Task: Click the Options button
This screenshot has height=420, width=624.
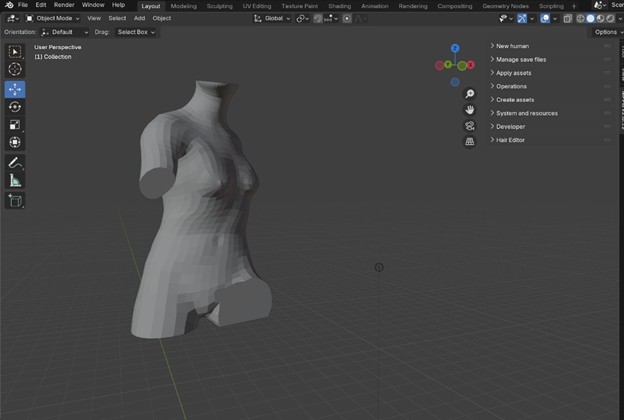Action: [x=606, y=32]
